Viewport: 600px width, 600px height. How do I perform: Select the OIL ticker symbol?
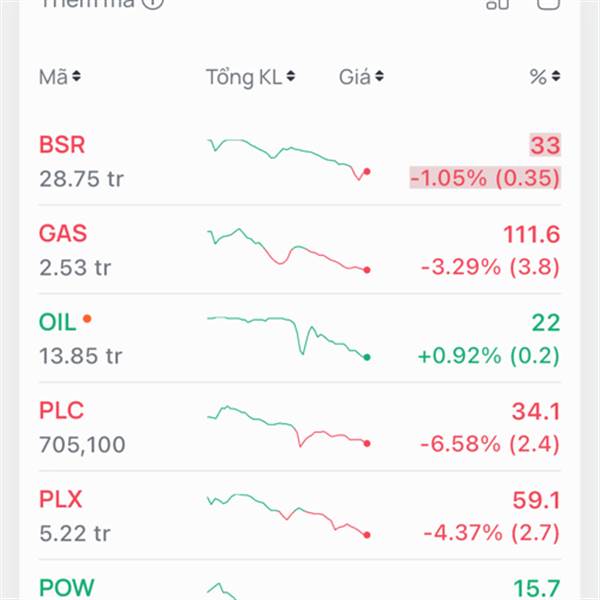tap(56, 322)
